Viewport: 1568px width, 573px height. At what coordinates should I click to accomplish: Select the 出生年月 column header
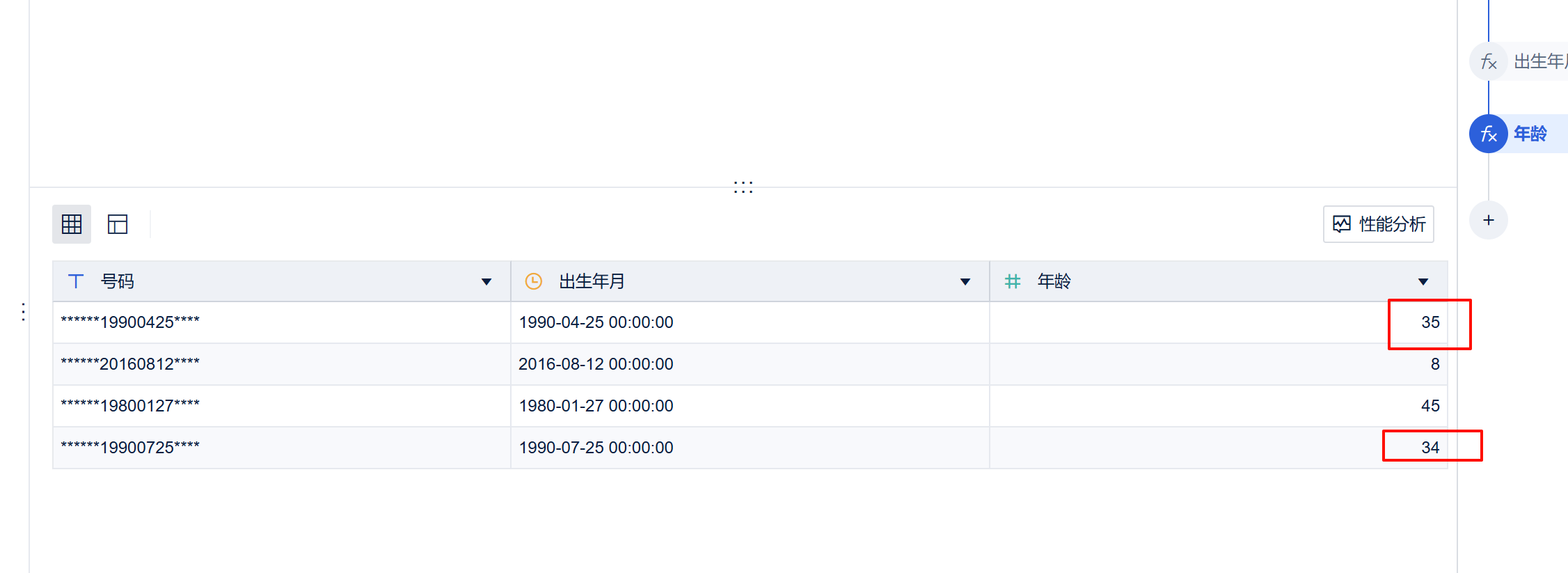[750, 281]
